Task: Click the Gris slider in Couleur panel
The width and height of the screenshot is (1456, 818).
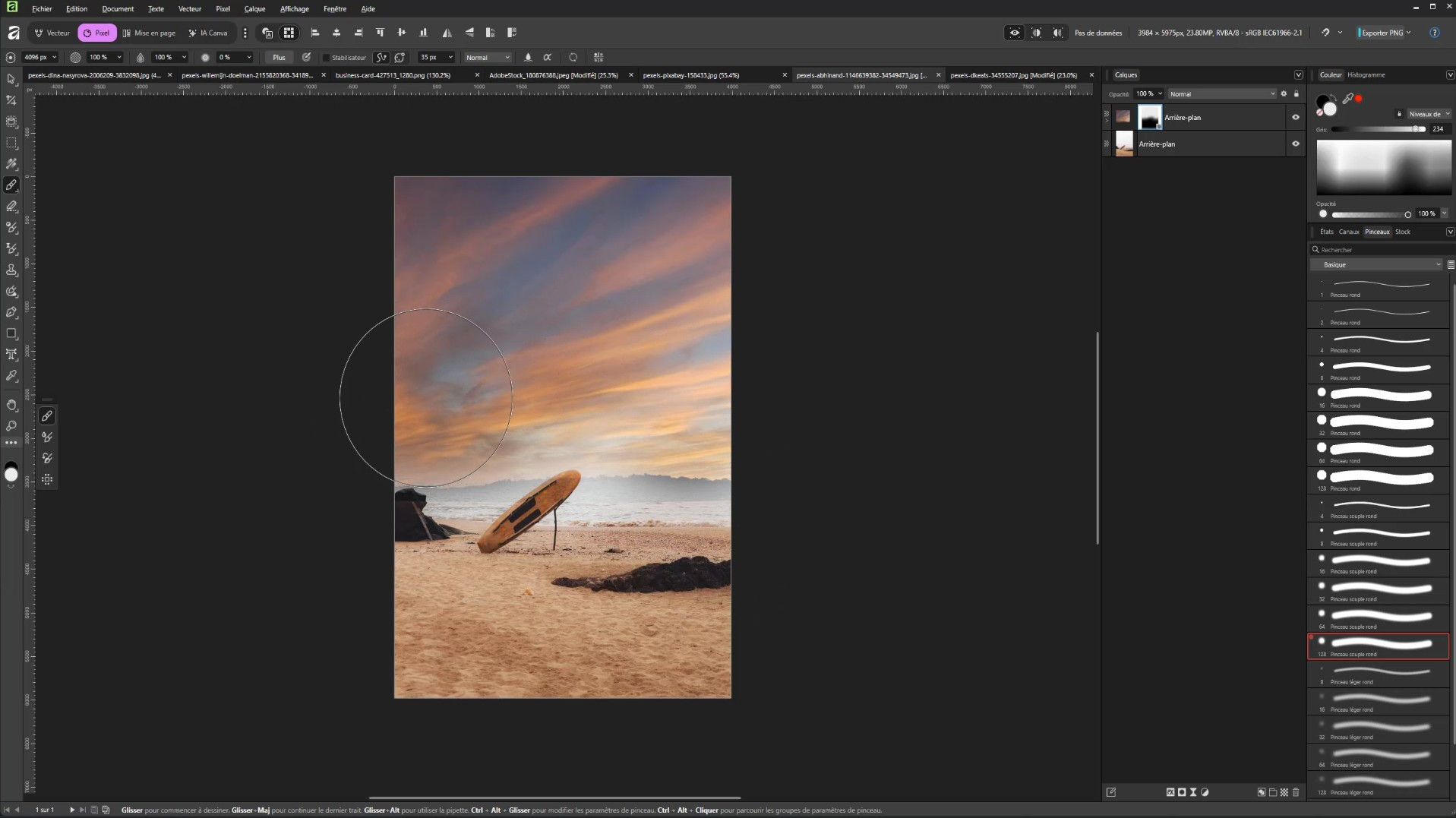Action: (1378, 129)
